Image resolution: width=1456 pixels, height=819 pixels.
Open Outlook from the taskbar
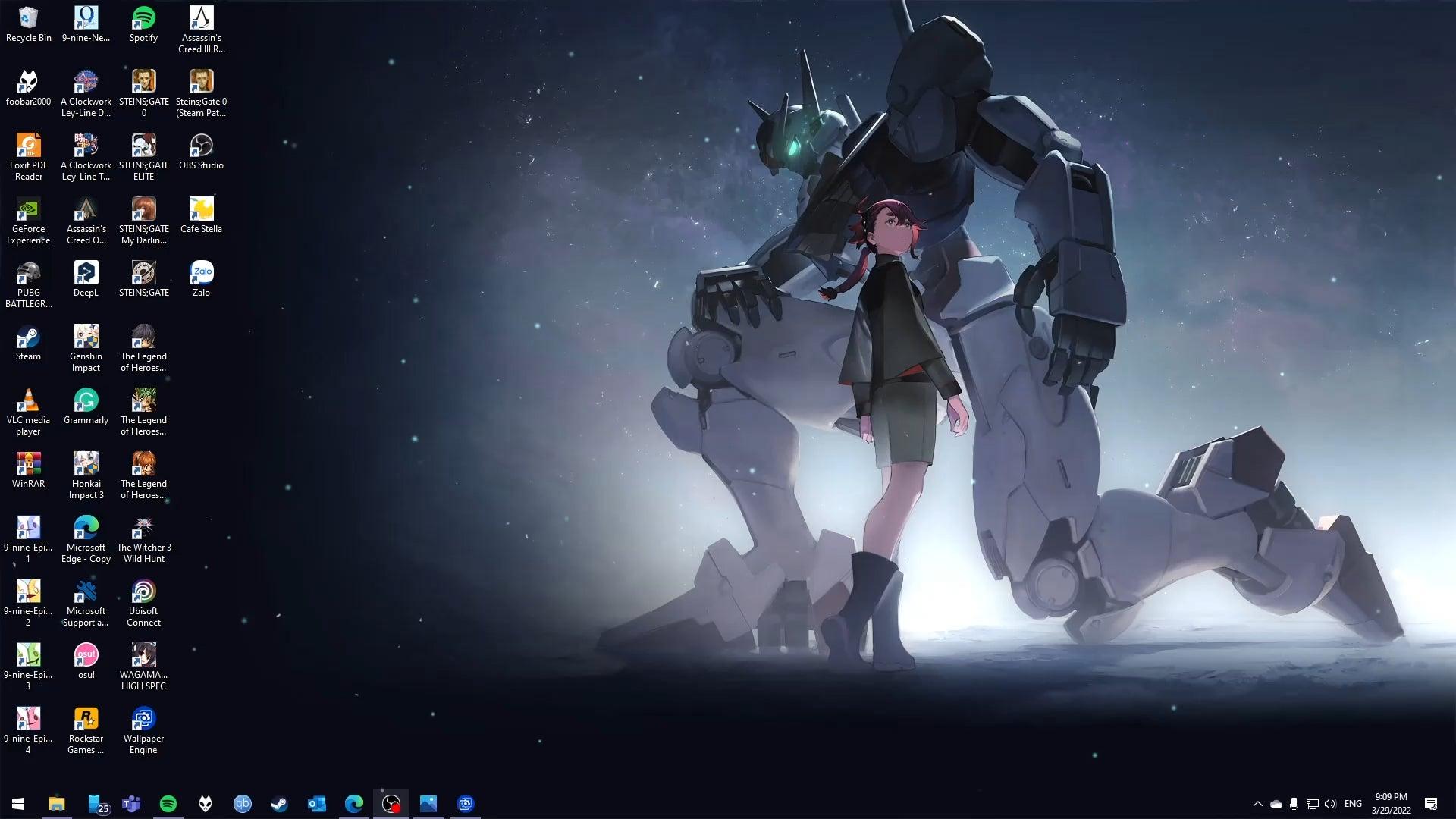pos(317,803)
